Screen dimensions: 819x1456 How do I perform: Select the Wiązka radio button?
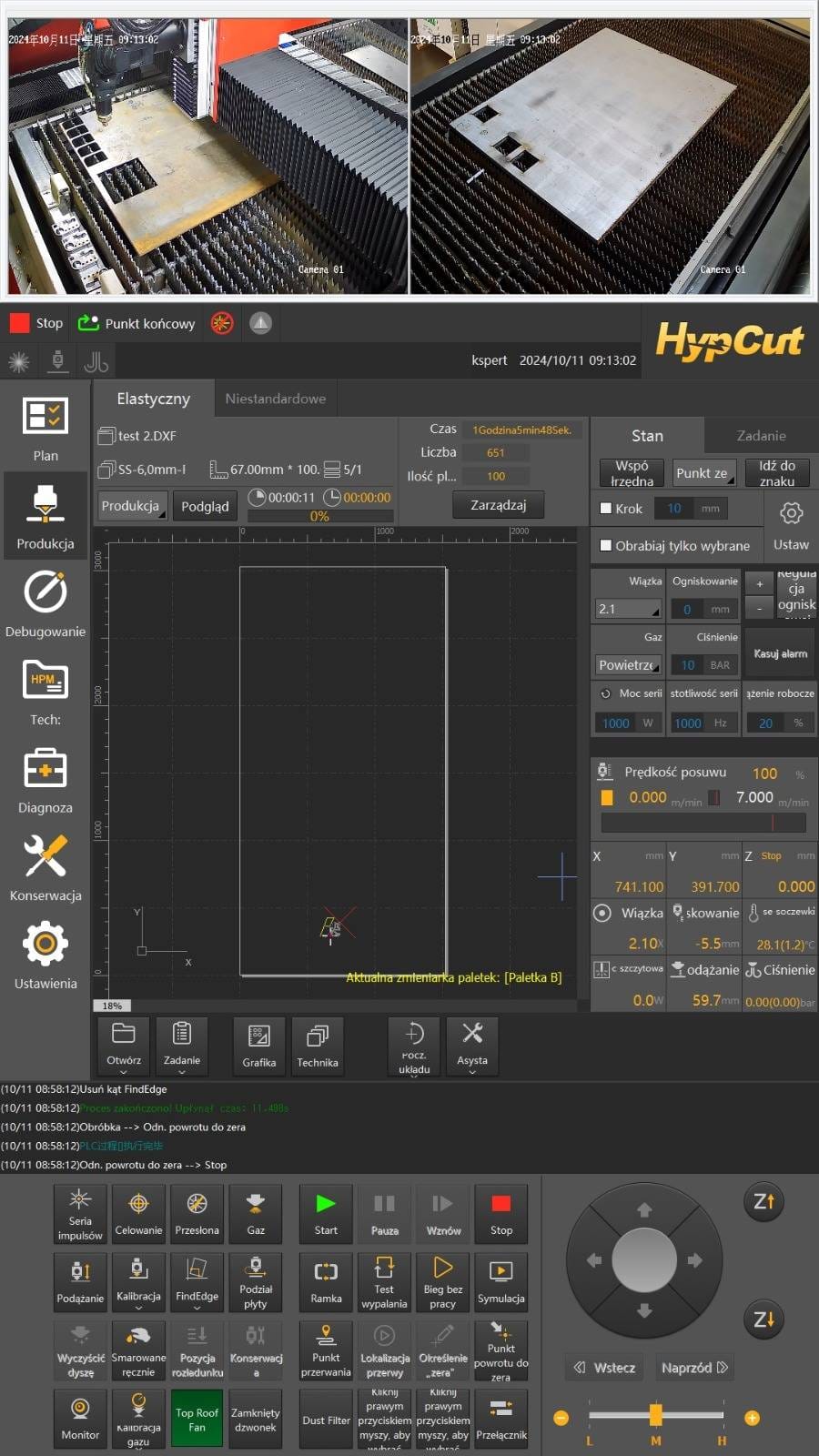(x=602, y=913)
